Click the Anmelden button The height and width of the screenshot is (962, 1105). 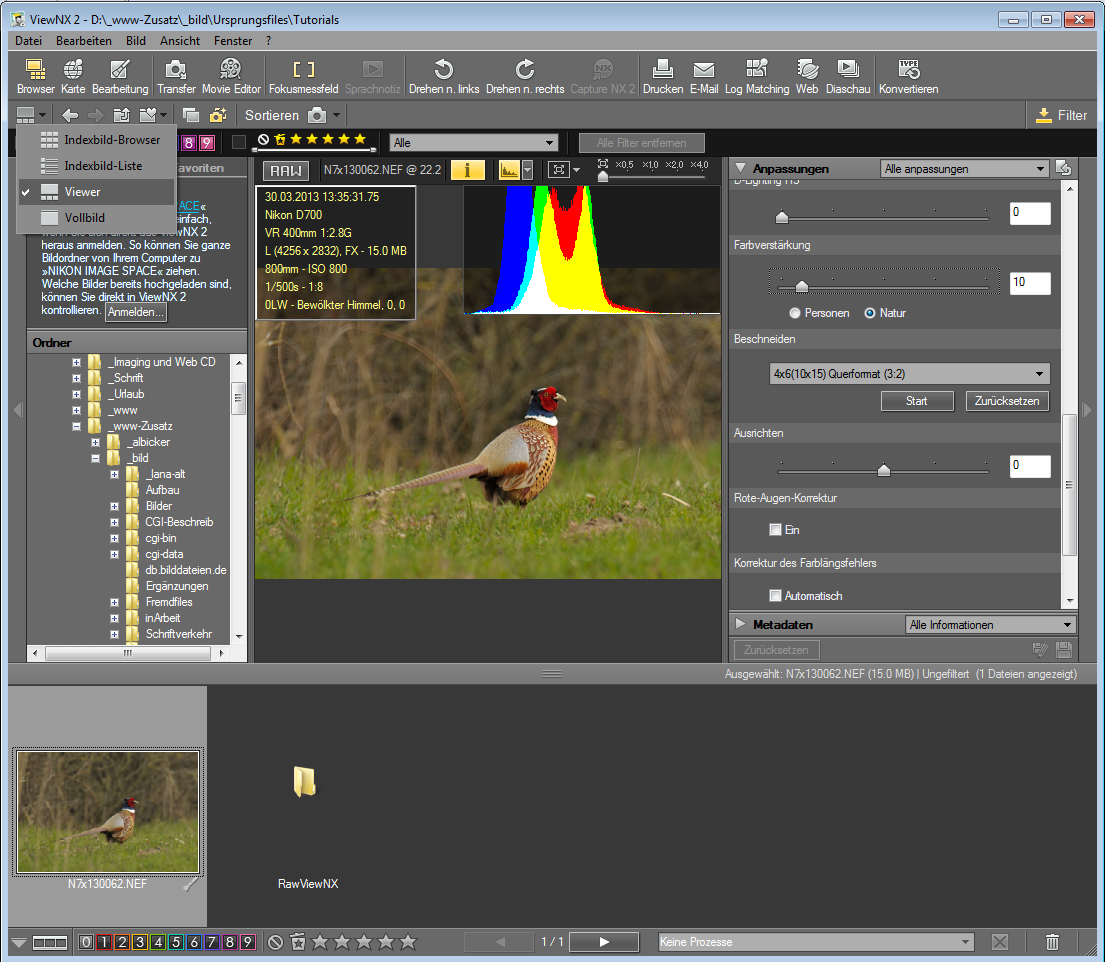point(136,312)
